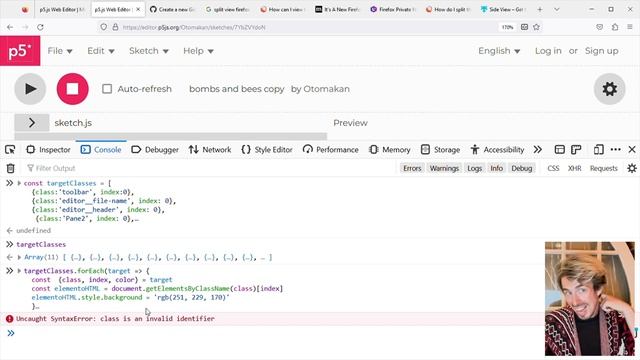This screenshot has height=360, width=640.
Task: Open the list all tabs dropdown
Action: click(x=557, y=9)
